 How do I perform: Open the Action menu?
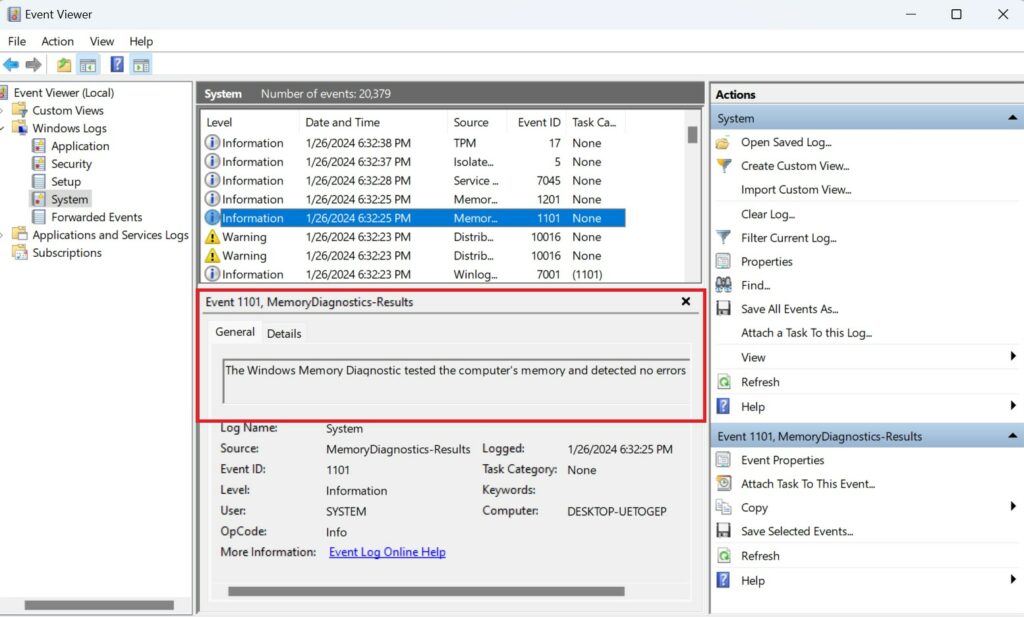click(x=57, y=41)
